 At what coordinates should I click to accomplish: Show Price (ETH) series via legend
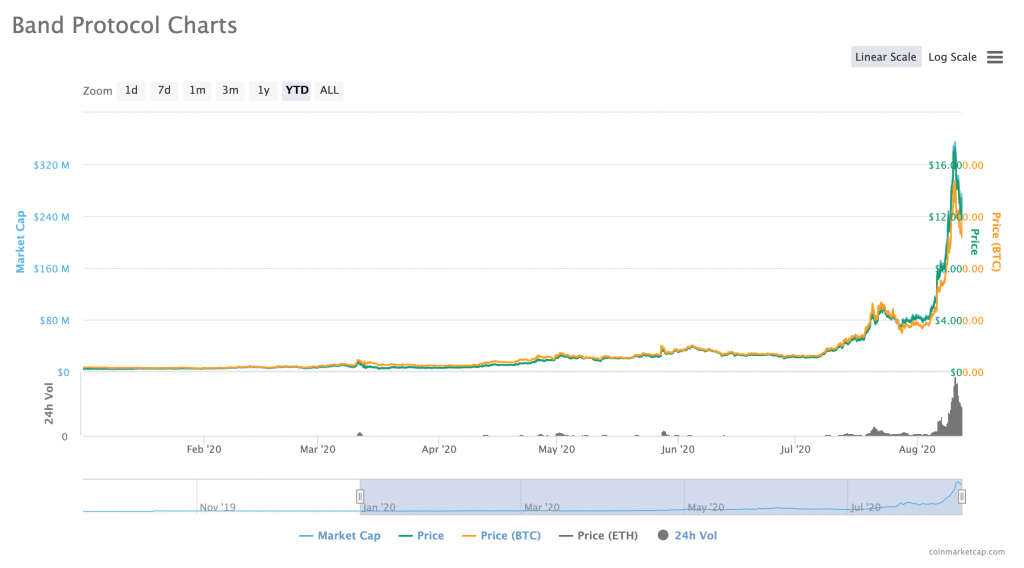(600, 536)
